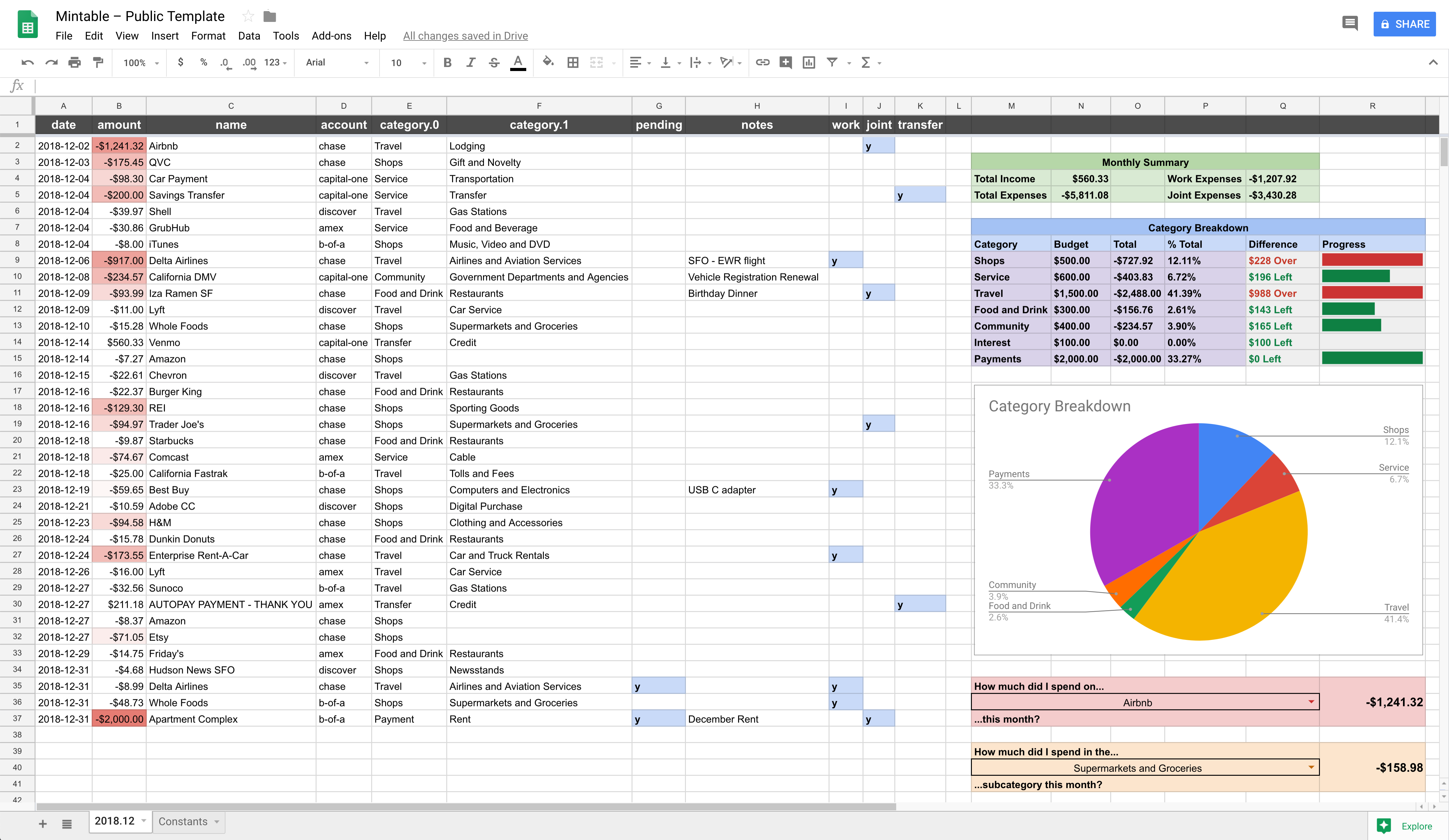Image resolution: width=1449 pixels, height=840 pixels.
Task: Switch to the Constants sheet tab
Action: pyautogui.click(x=183, y=821)
